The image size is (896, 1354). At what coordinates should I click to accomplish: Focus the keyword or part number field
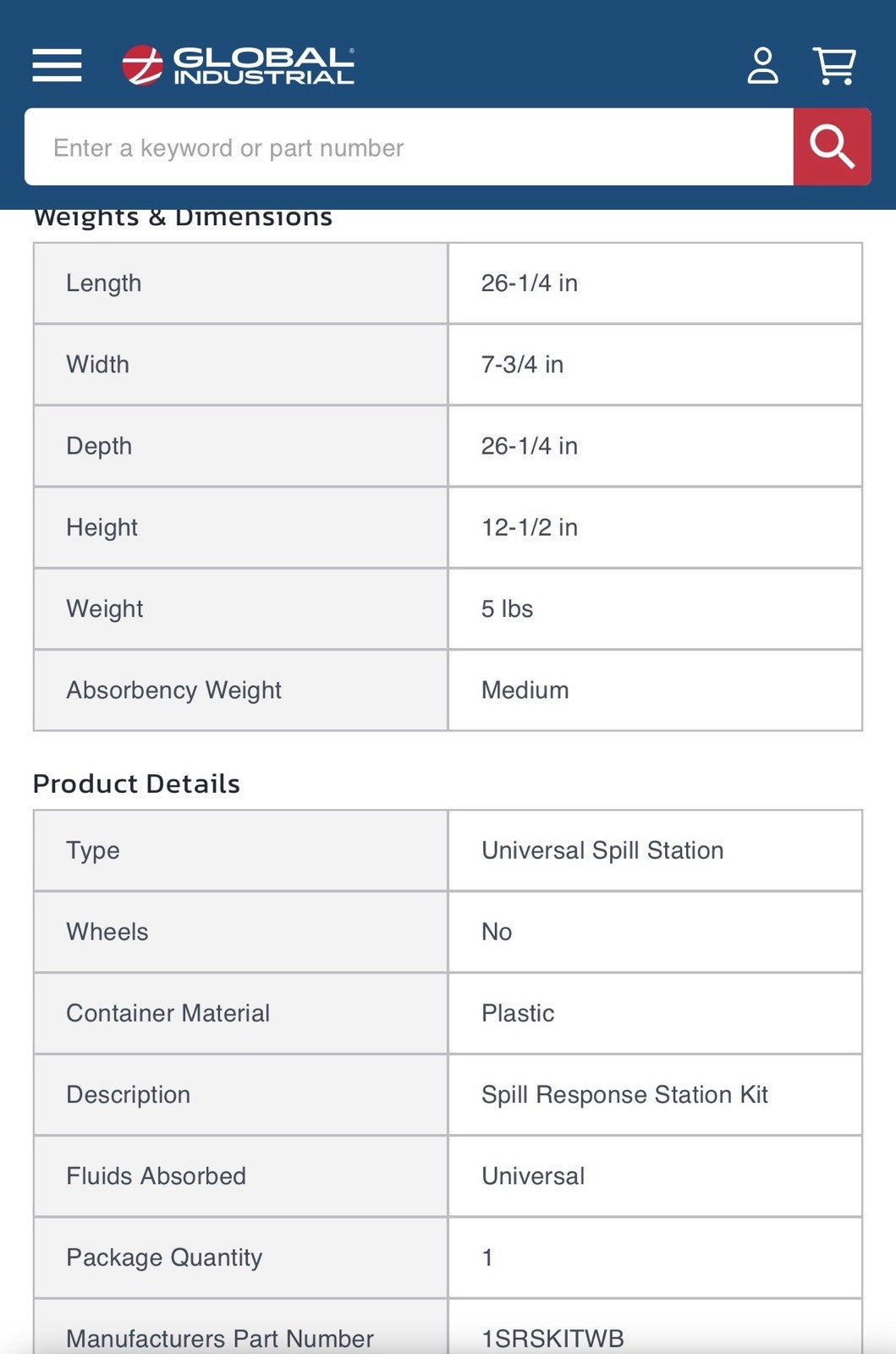[x=409, y=146]
